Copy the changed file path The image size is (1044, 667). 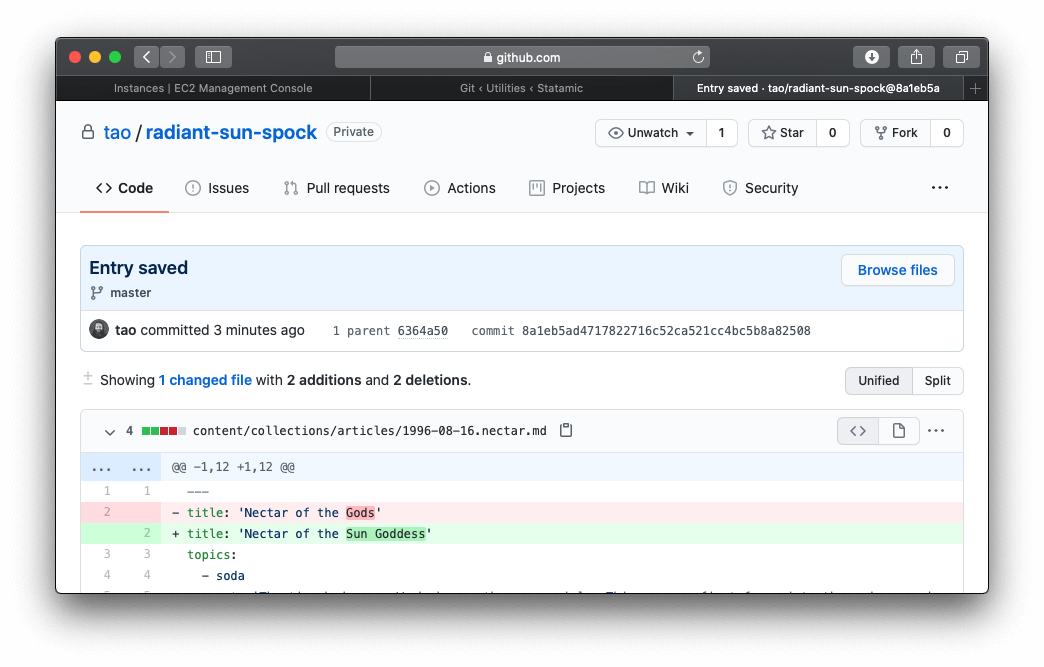tap(566, 429)
